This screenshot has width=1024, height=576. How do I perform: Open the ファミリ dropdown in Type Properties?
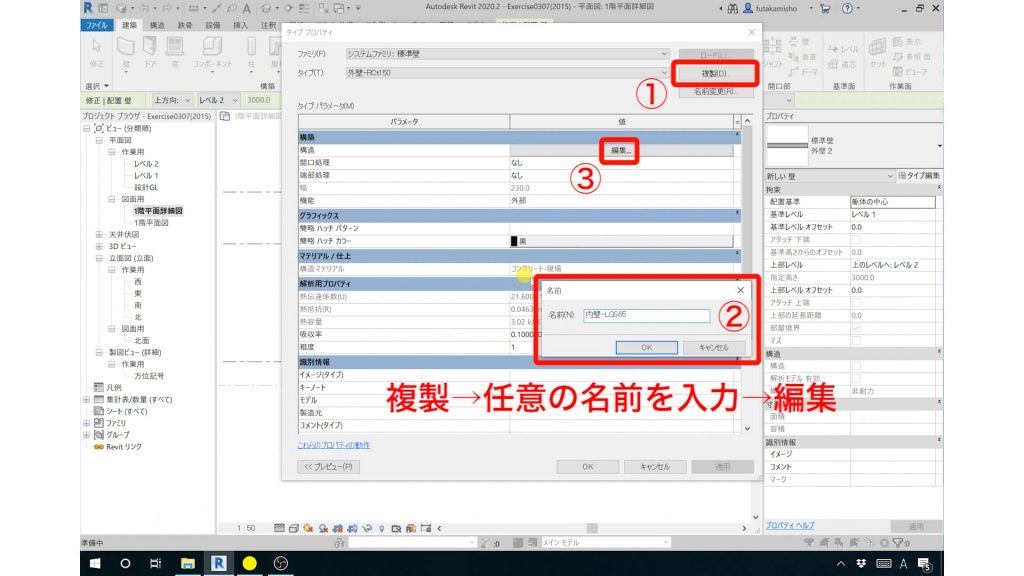(x=662, y=53)
